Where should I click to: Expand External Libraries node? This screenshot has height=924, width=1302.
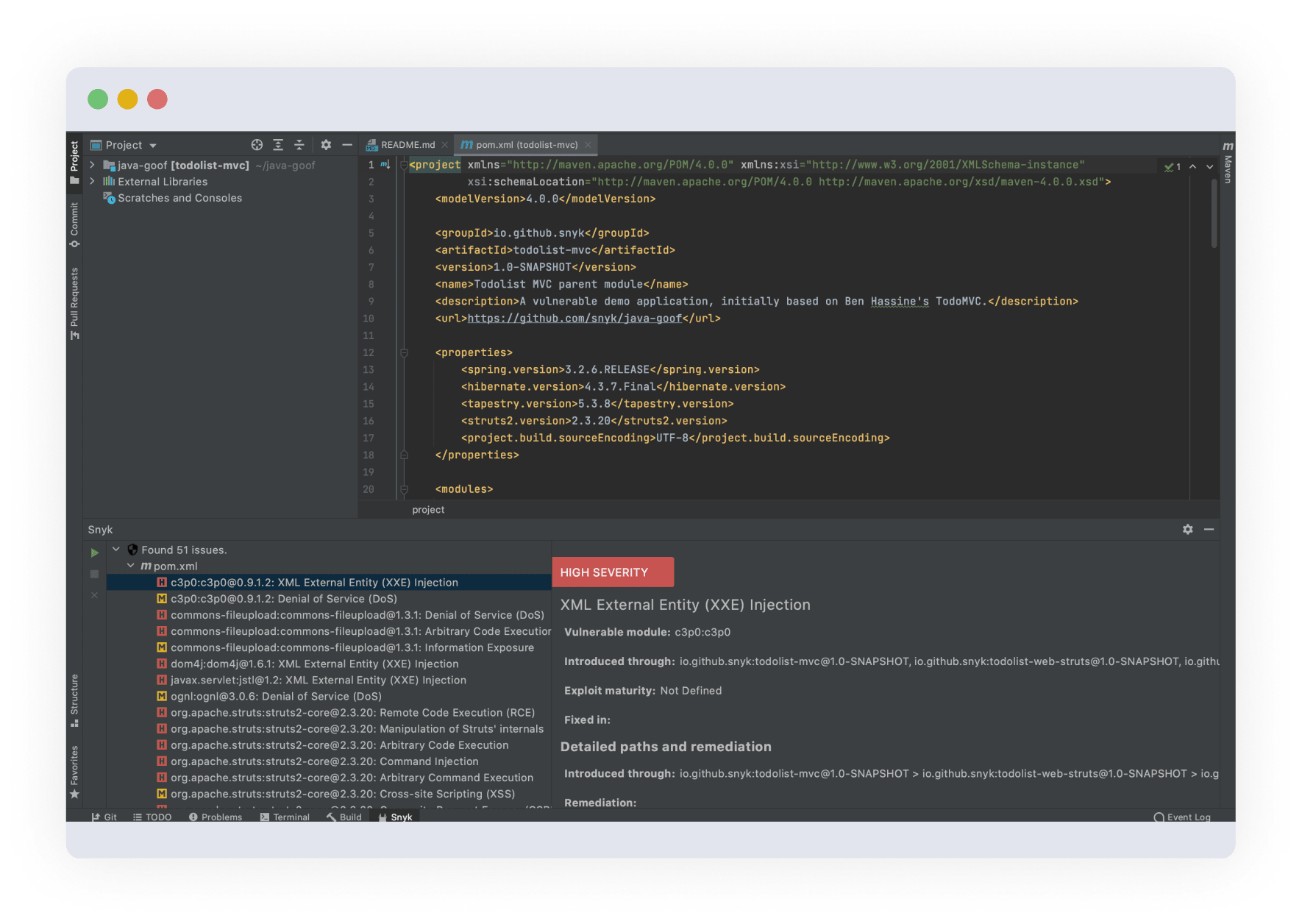(93, 182)
